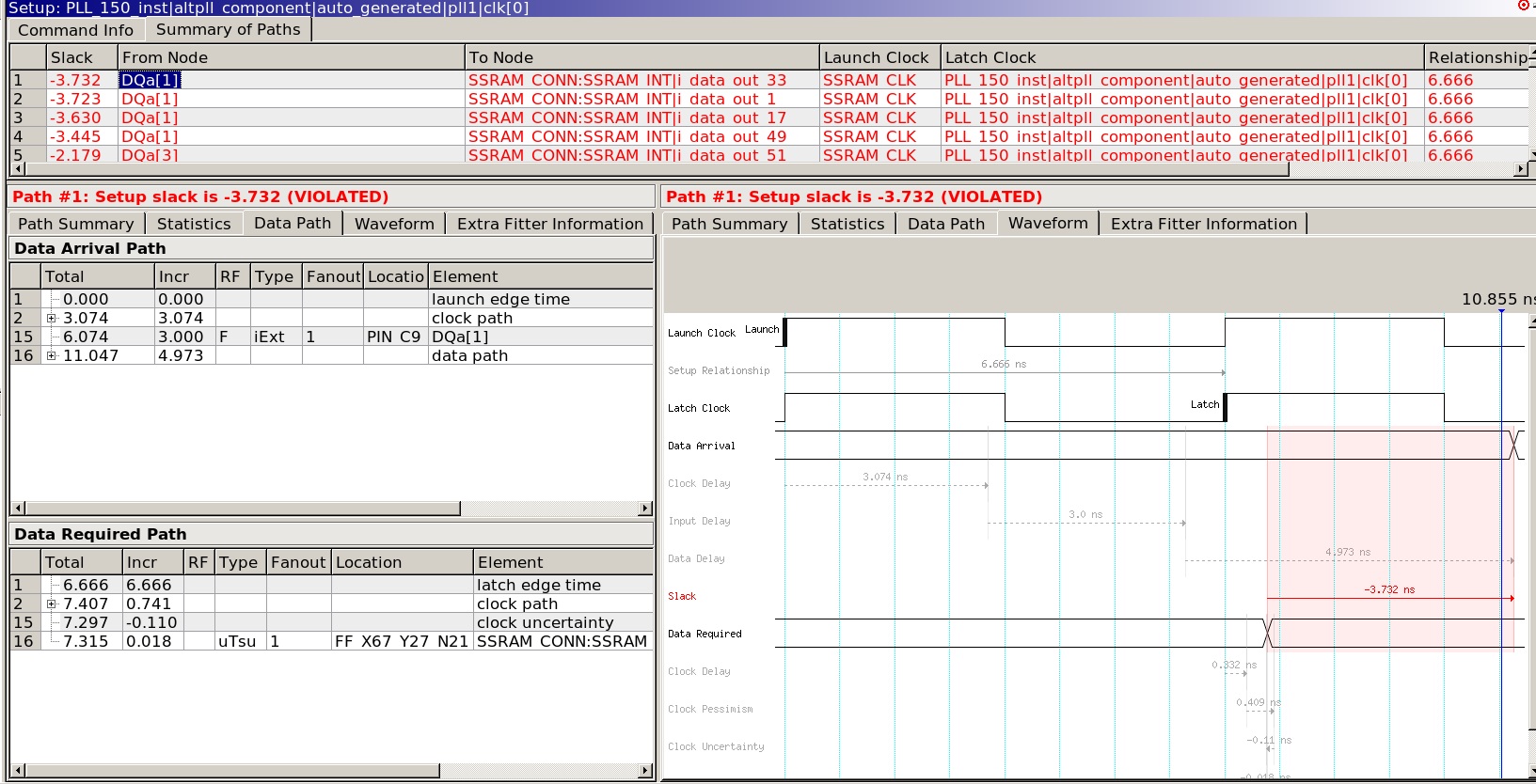Open Statistics tab in right path panel
This screenshot has width=1536, height=784.
click(847, 224)
